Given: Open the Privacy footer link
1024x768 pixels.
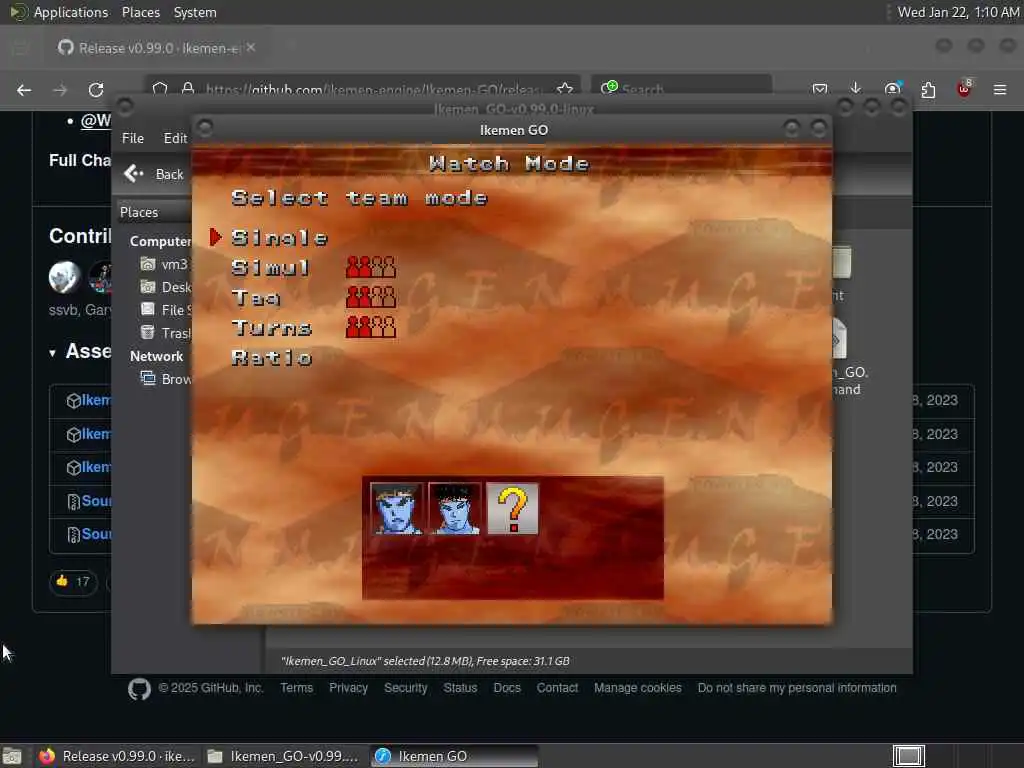Looking at the screenshot, I should click(348, 688).
